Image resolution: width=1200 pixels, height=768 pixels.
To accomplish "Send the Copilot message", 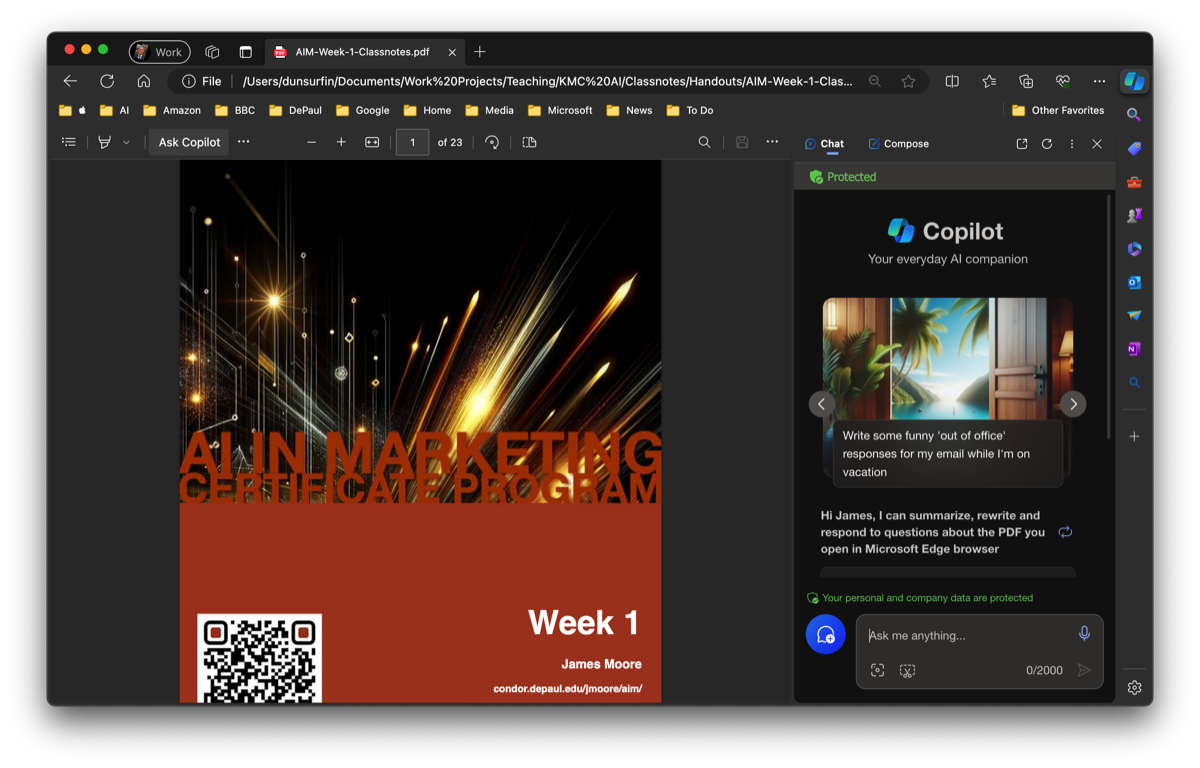I will click(x=1084, y=670).
